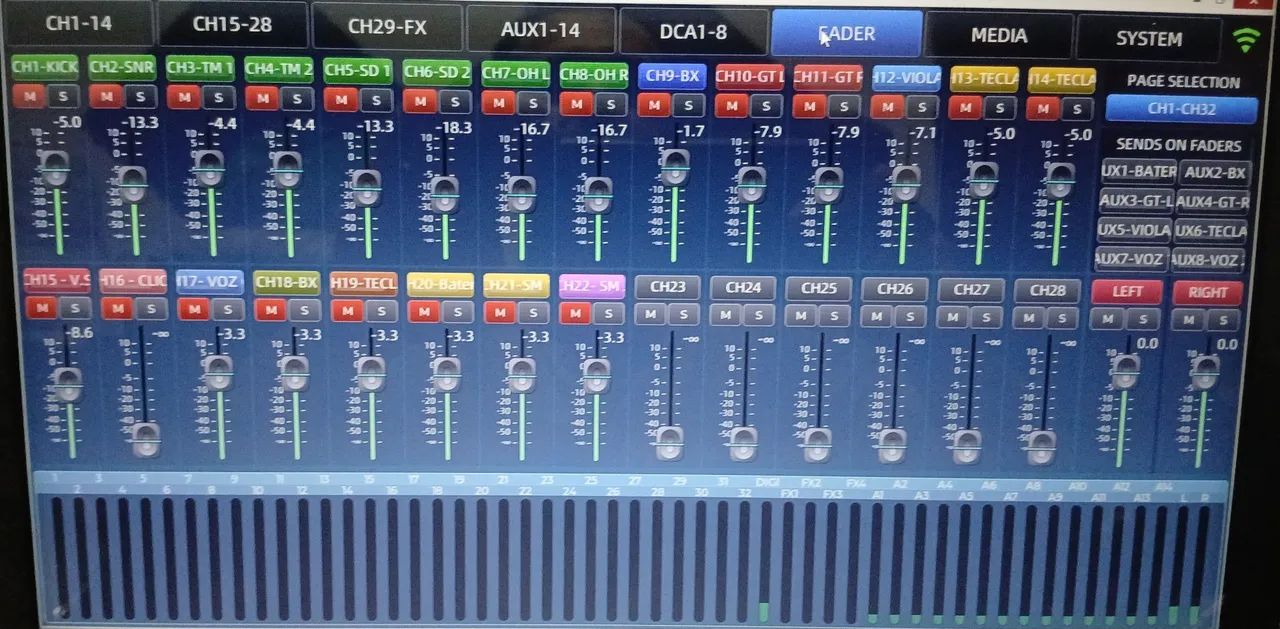The image size is (1280, 629).
Task: Solo the CH2-SNR channel
Action: pyautogui.click(x=141, y=97)
